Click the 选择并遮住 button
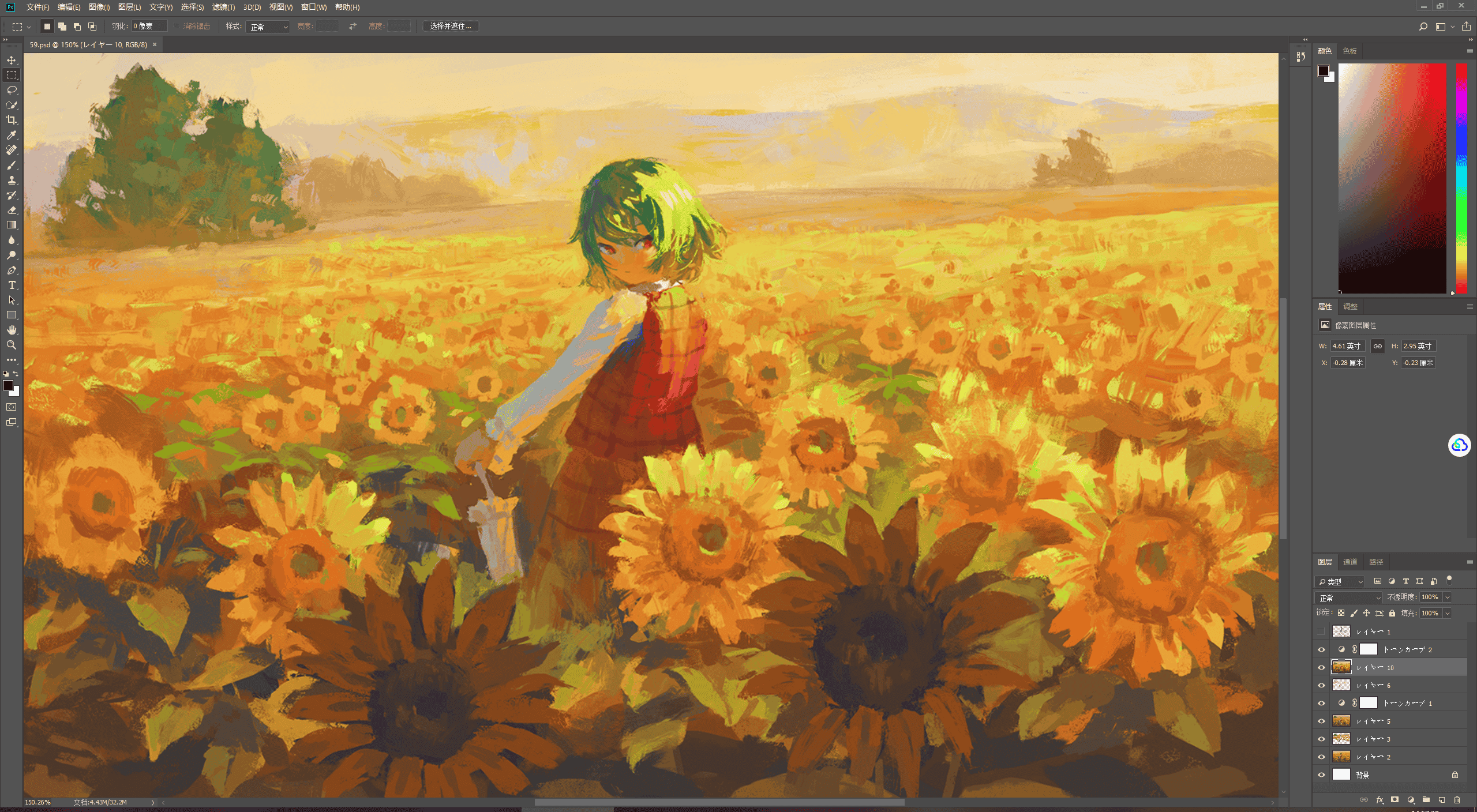1477x812 pixels. coord(451,26)
